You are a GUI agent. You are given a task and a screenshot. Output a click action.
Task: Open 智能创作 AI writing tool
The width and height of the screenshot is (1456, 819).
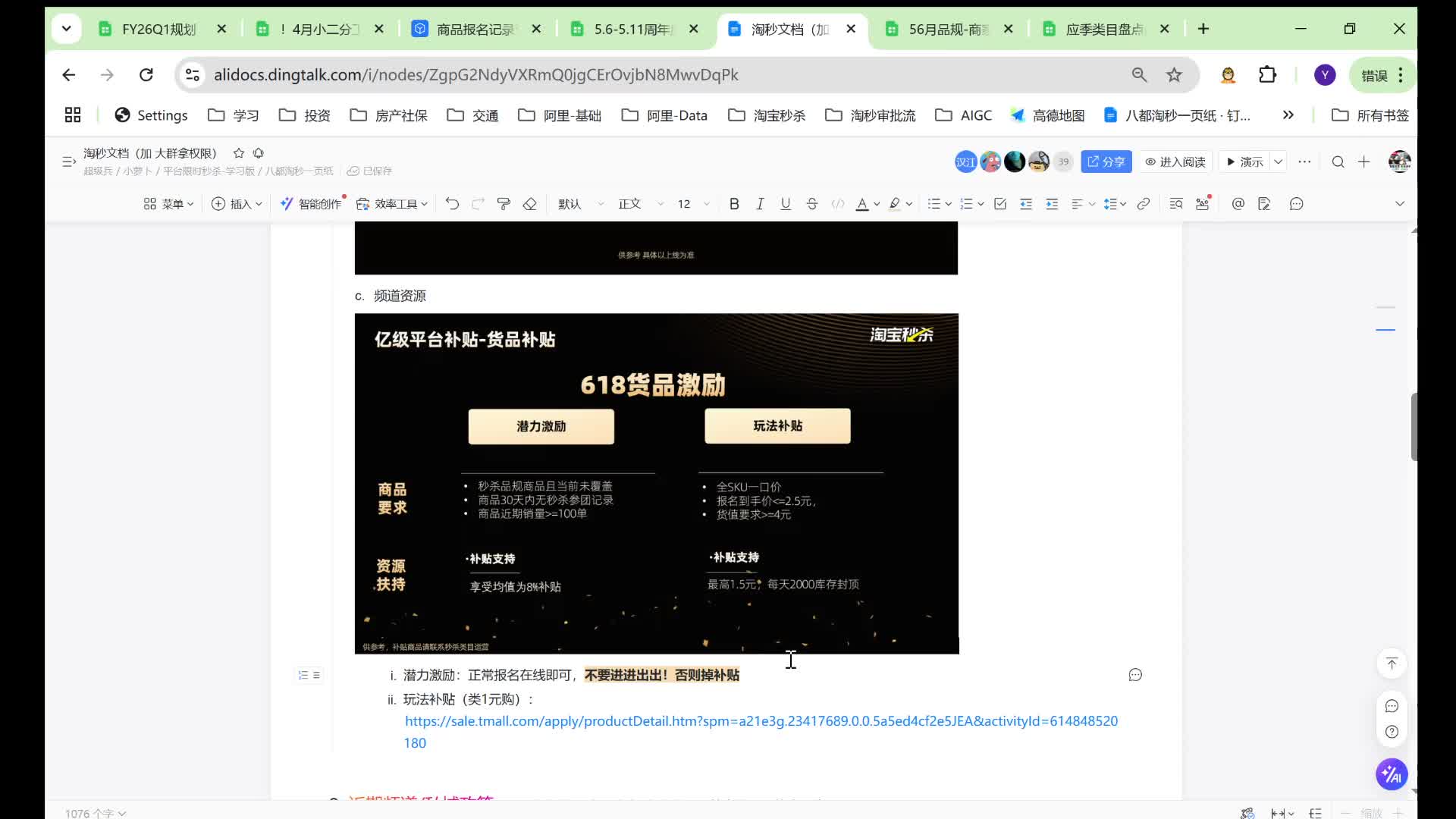pos(312,203)
